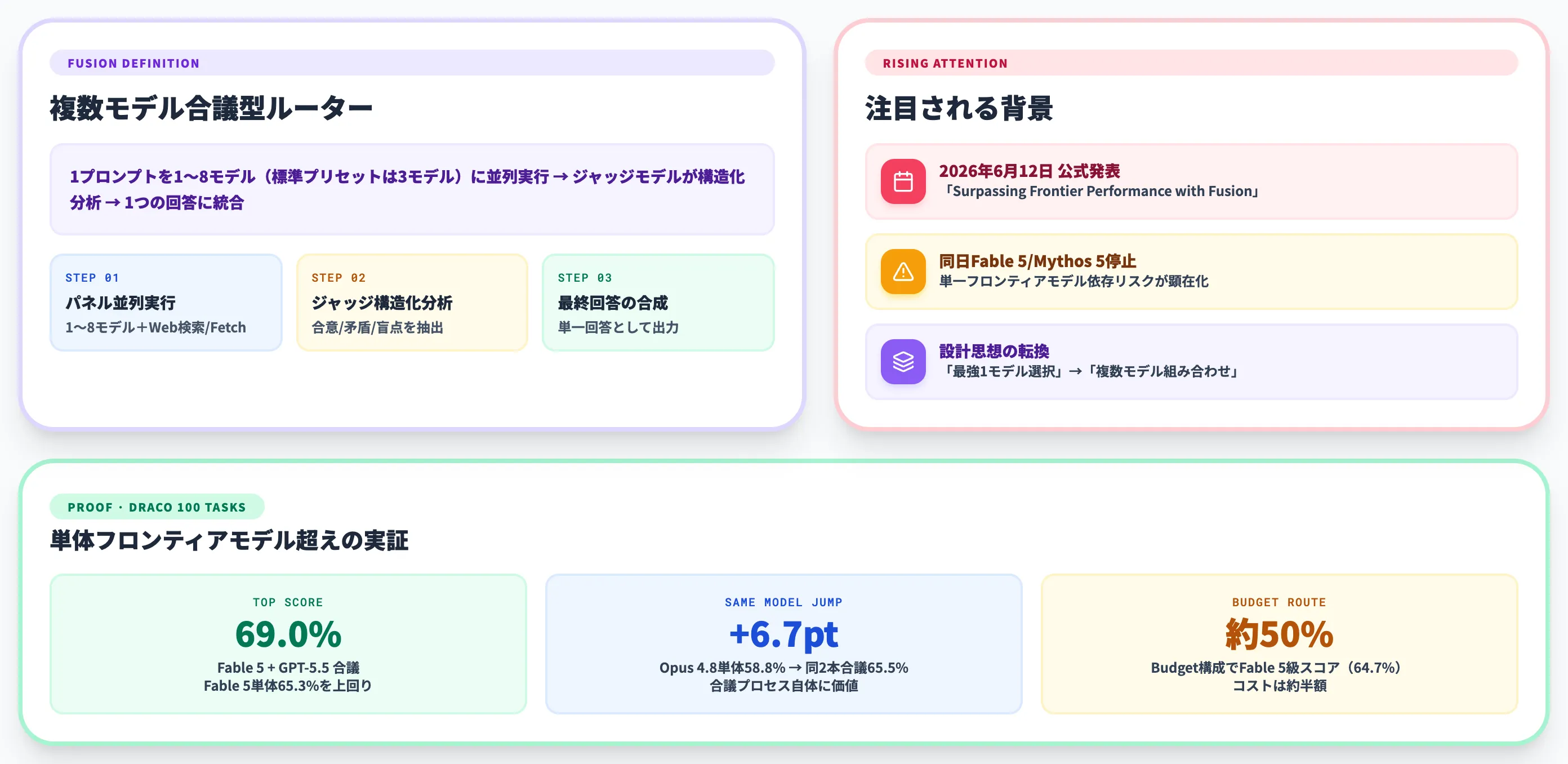This screenshot has width=1568, height=764.
Task: Click the purple layers stack icon
Action: coord(903,362)
